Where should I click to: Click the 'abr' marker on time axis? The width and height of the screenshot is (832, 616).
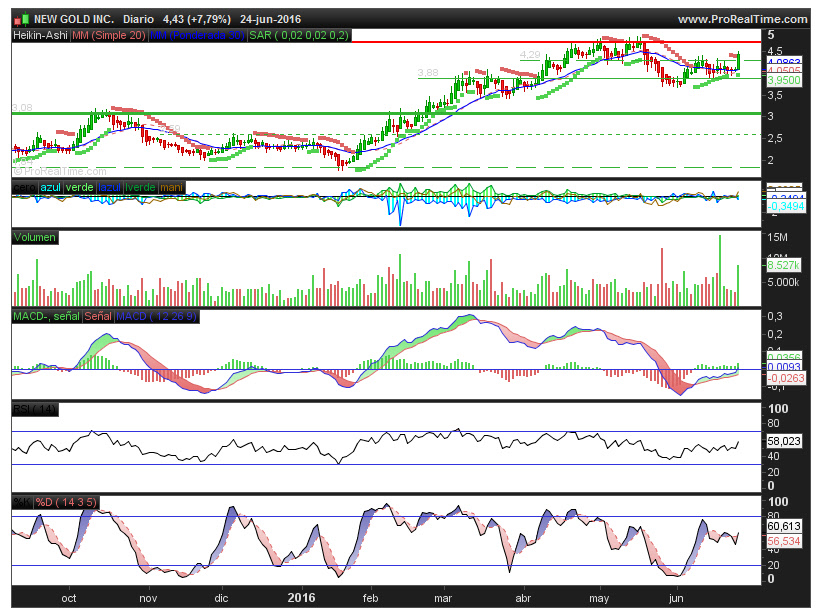click(523, 598)
